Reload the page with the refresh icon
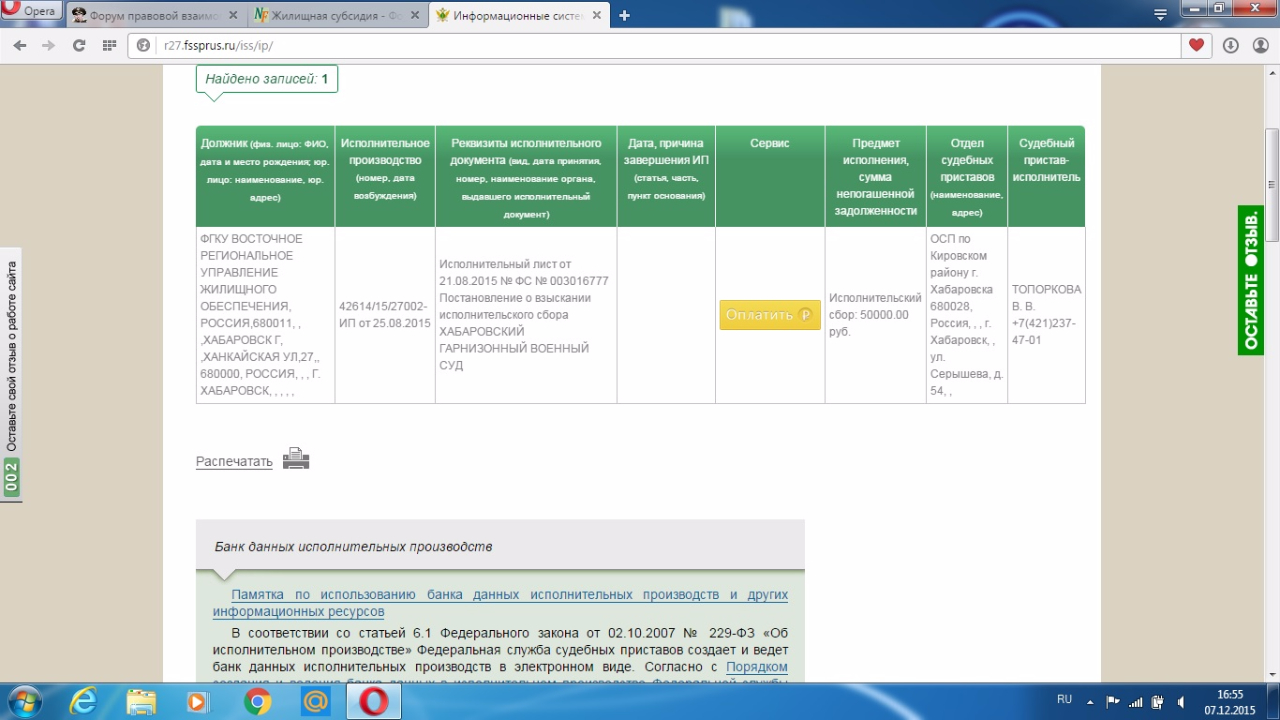Viewport: 1280px width, 720px height. (x=79, y=45)
